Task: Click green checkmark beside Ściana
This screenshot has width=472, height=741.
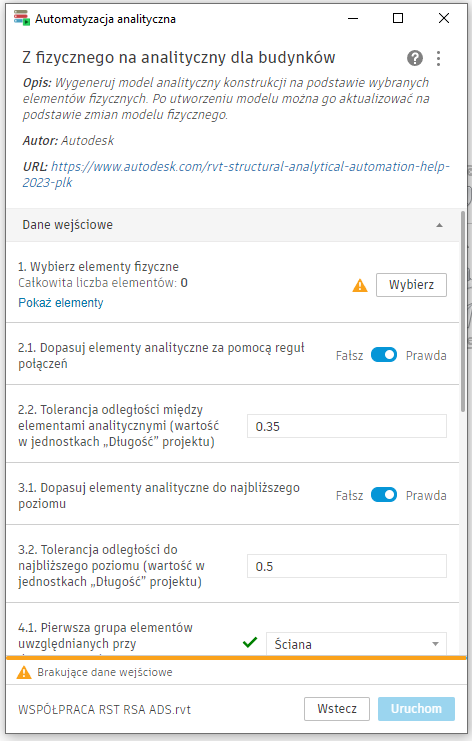Action: (x=250, y=642)
